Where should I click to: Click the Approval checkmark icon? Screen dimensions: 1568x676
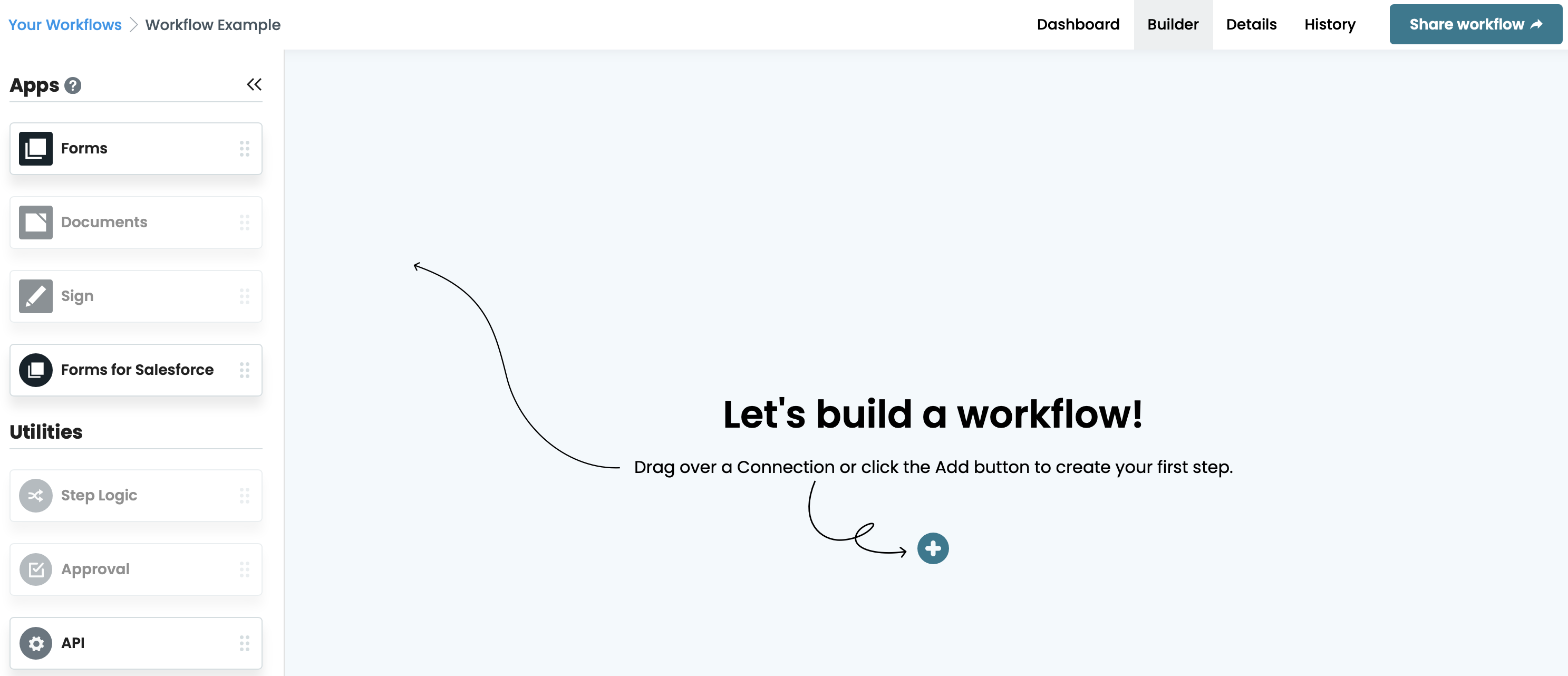35,569
